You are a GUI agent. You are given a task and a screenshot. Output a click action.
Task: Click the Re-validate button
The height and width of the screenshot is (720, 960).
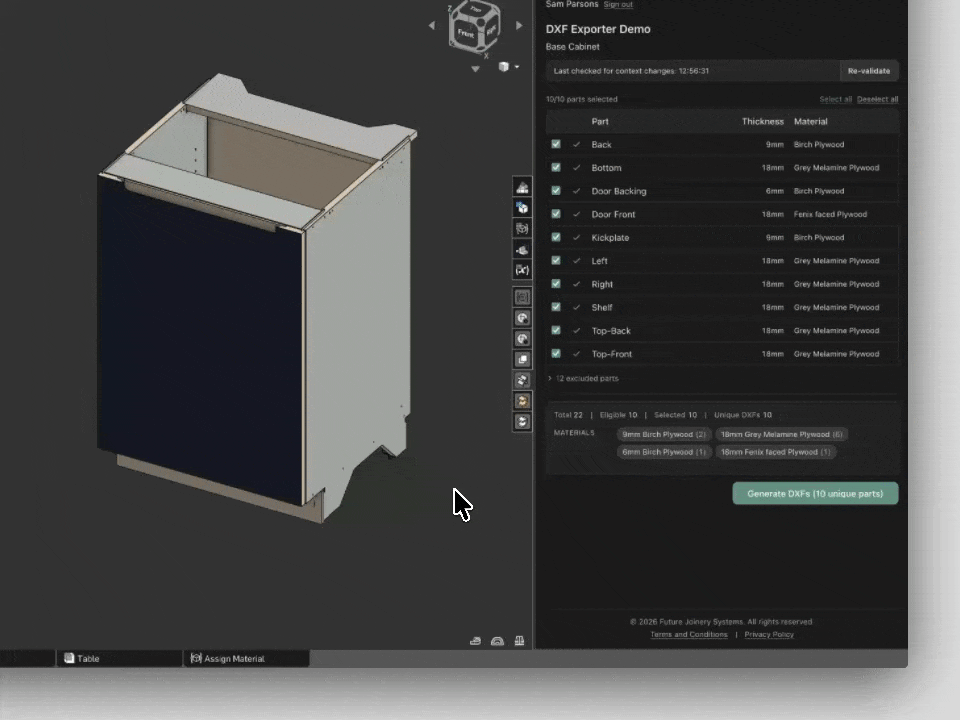click(x=869, y=71)
